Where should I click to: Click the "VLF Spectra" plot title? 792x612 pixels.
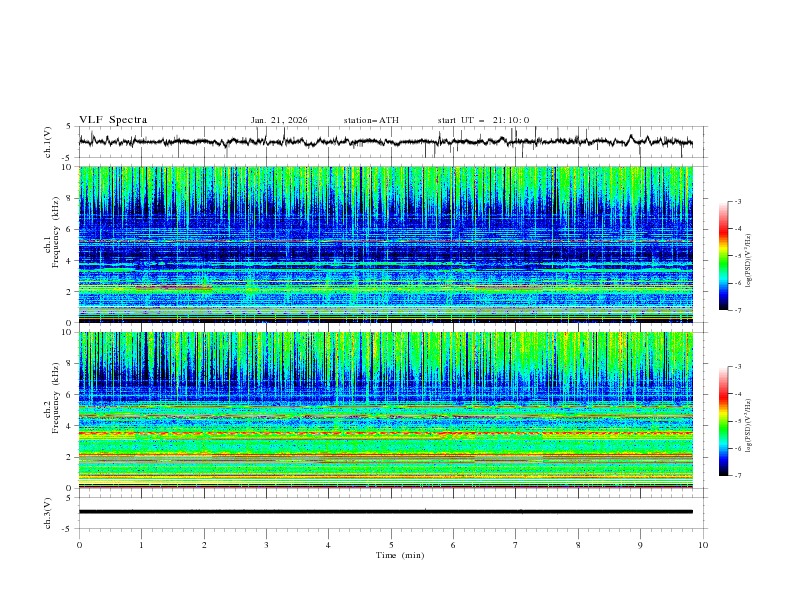pos(113,120)
